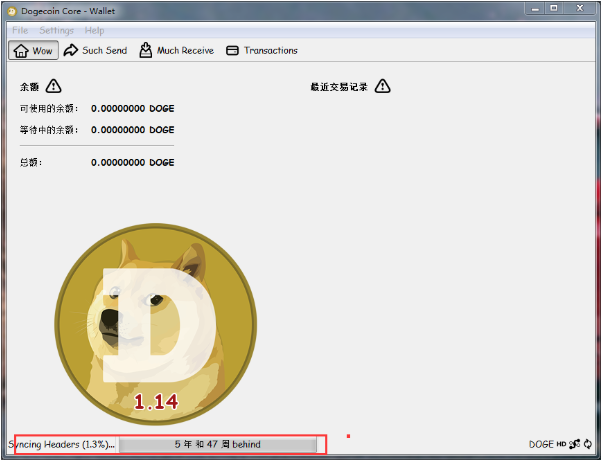The width and height of the screenshot is (602, 462).
Task: Open the Settings menu
Action: click(x=57, y=31)
